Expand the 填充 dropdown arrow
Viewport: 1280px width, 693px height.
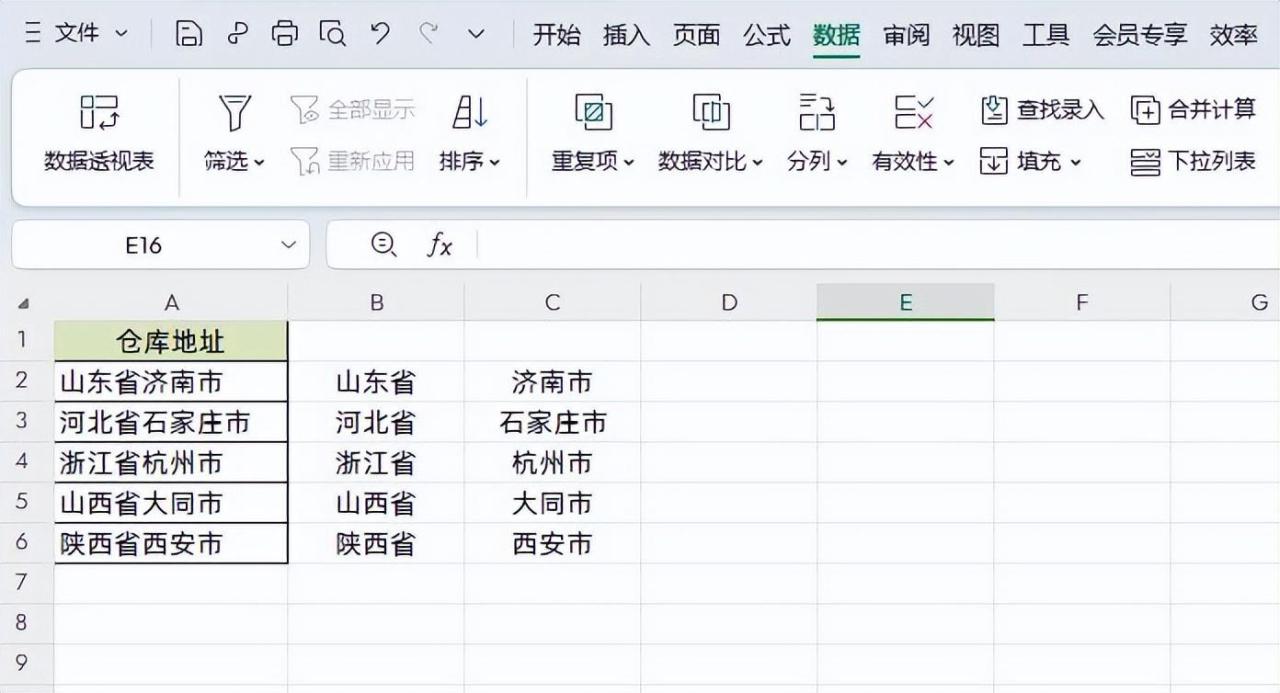pos(1075,162)
